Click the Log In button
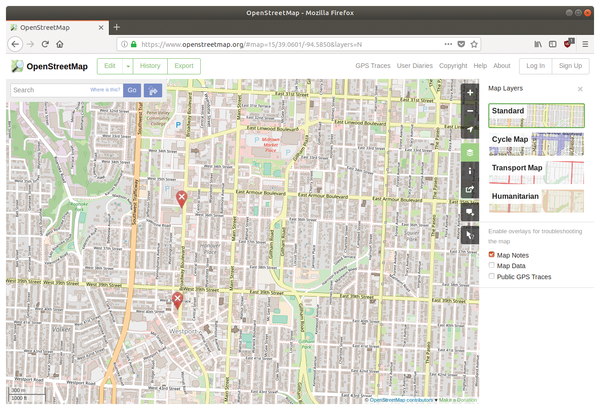This screenshot has width=600, height=410. point(535,66)
